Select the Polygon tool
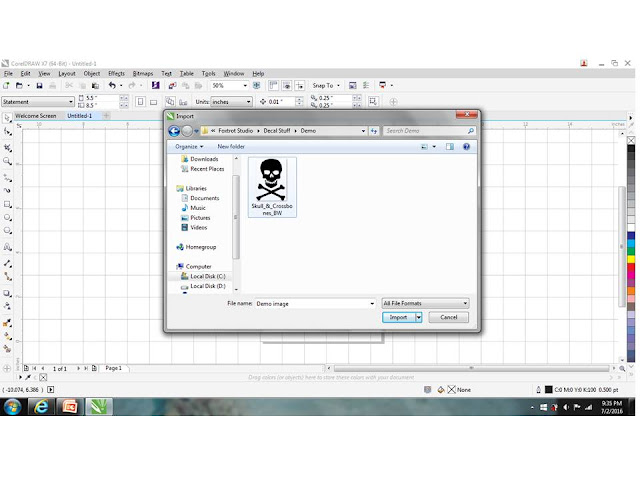640x480 pixels. pos(7,231)
